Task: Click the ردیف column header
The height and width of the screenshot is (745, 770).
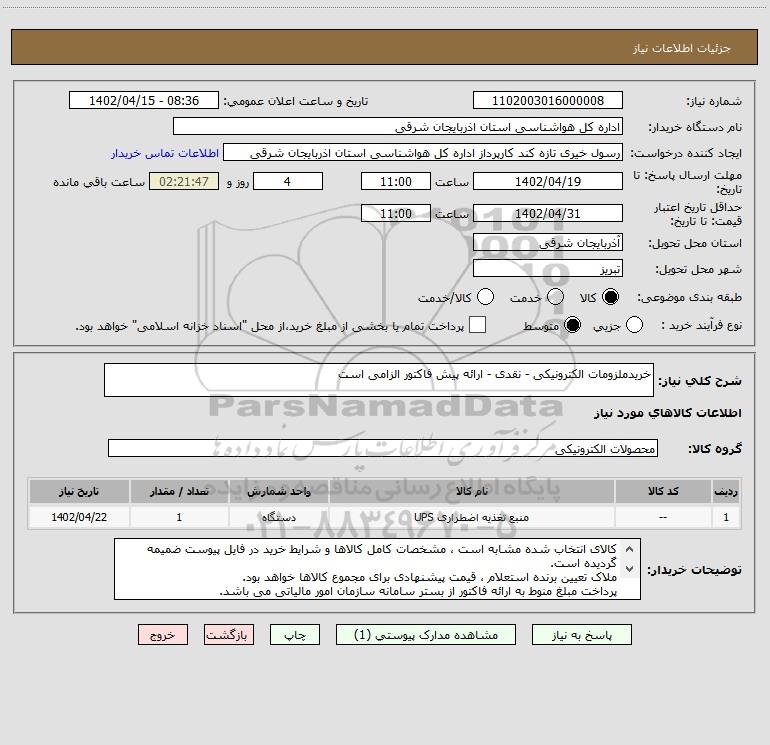Action: pos(726,491)
